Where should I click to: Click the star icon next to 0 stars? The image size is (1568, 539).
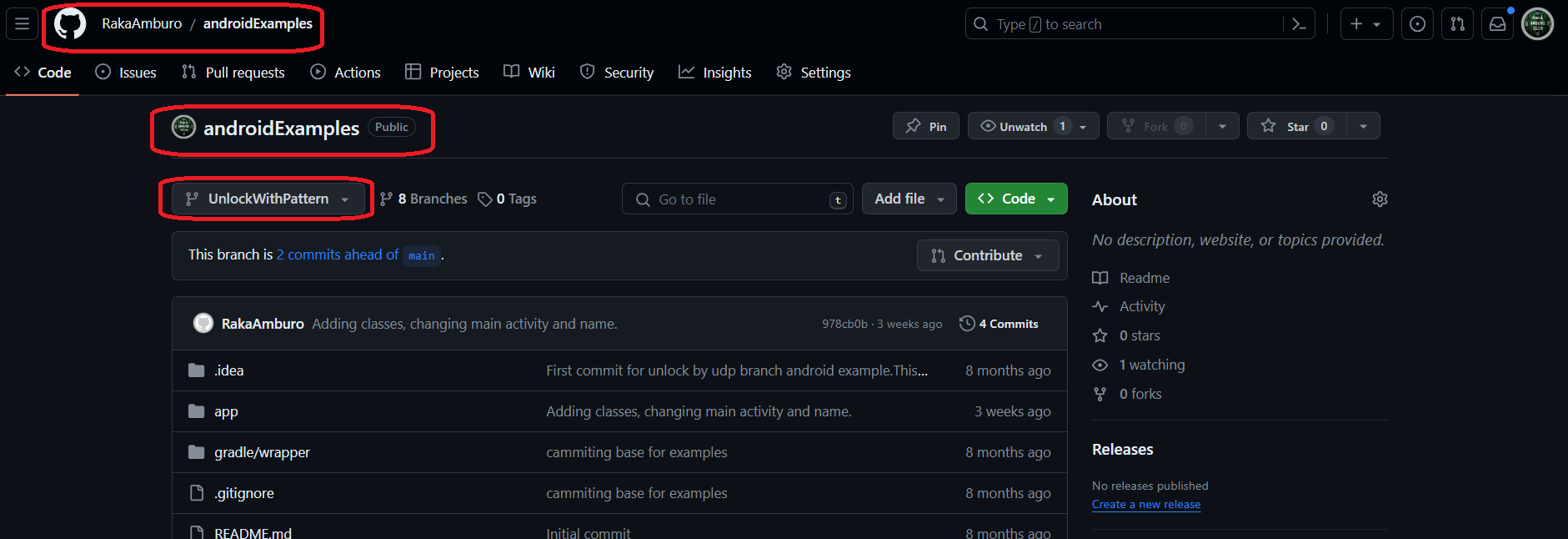coord(1100,335)
